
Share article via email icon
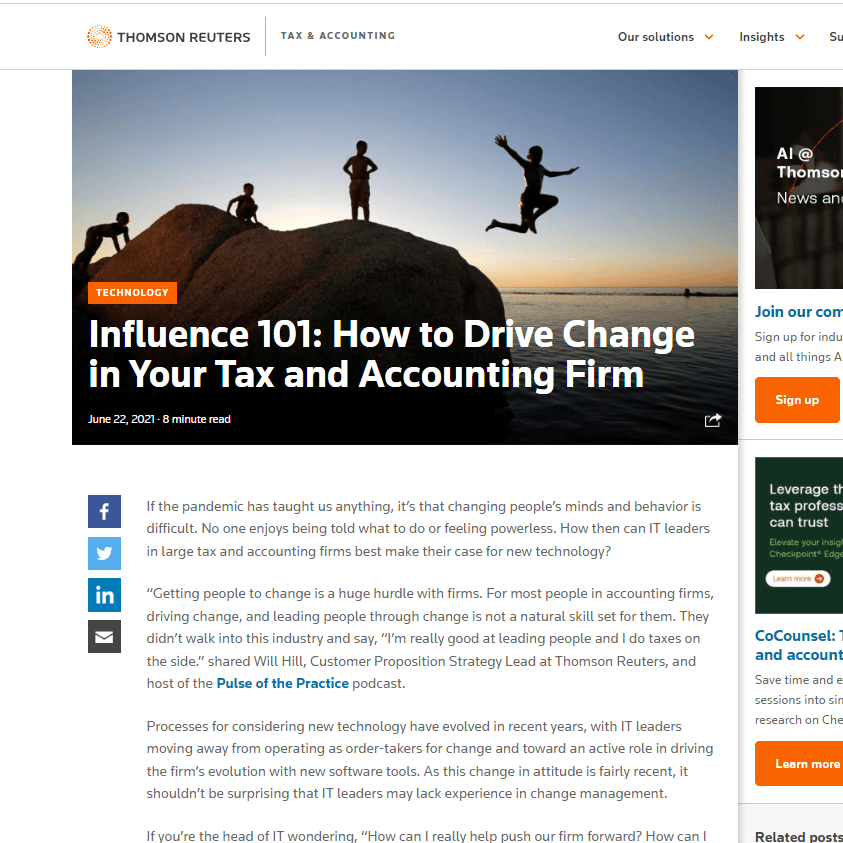[104, 637]
